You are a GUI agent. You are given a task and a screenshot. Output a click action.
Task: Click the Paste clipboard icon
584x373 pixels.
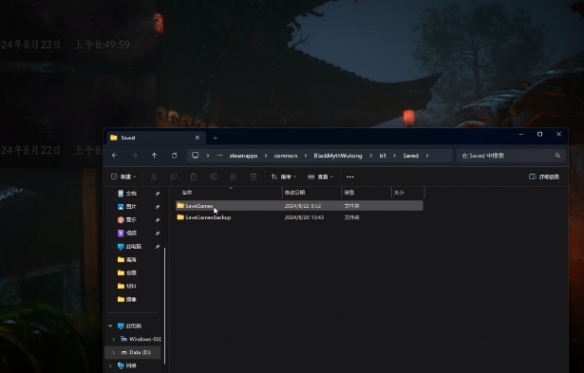(193, 177)
